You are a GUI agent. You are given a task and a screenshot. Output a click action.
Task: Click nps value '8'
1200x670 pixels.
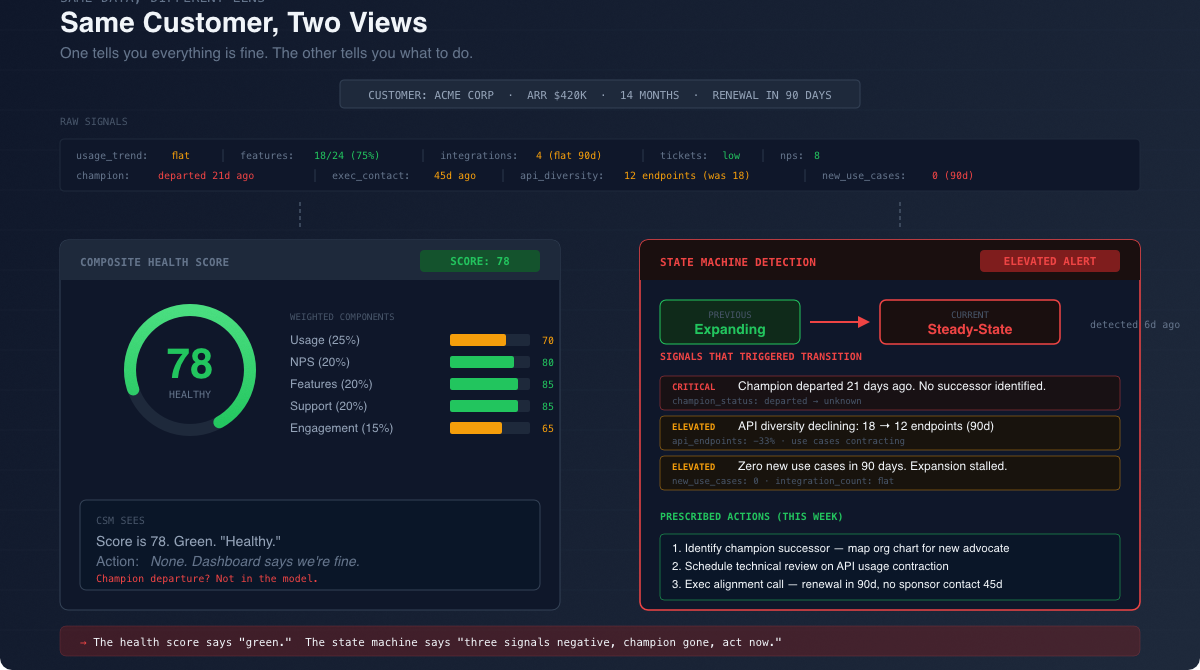point(817,155)
